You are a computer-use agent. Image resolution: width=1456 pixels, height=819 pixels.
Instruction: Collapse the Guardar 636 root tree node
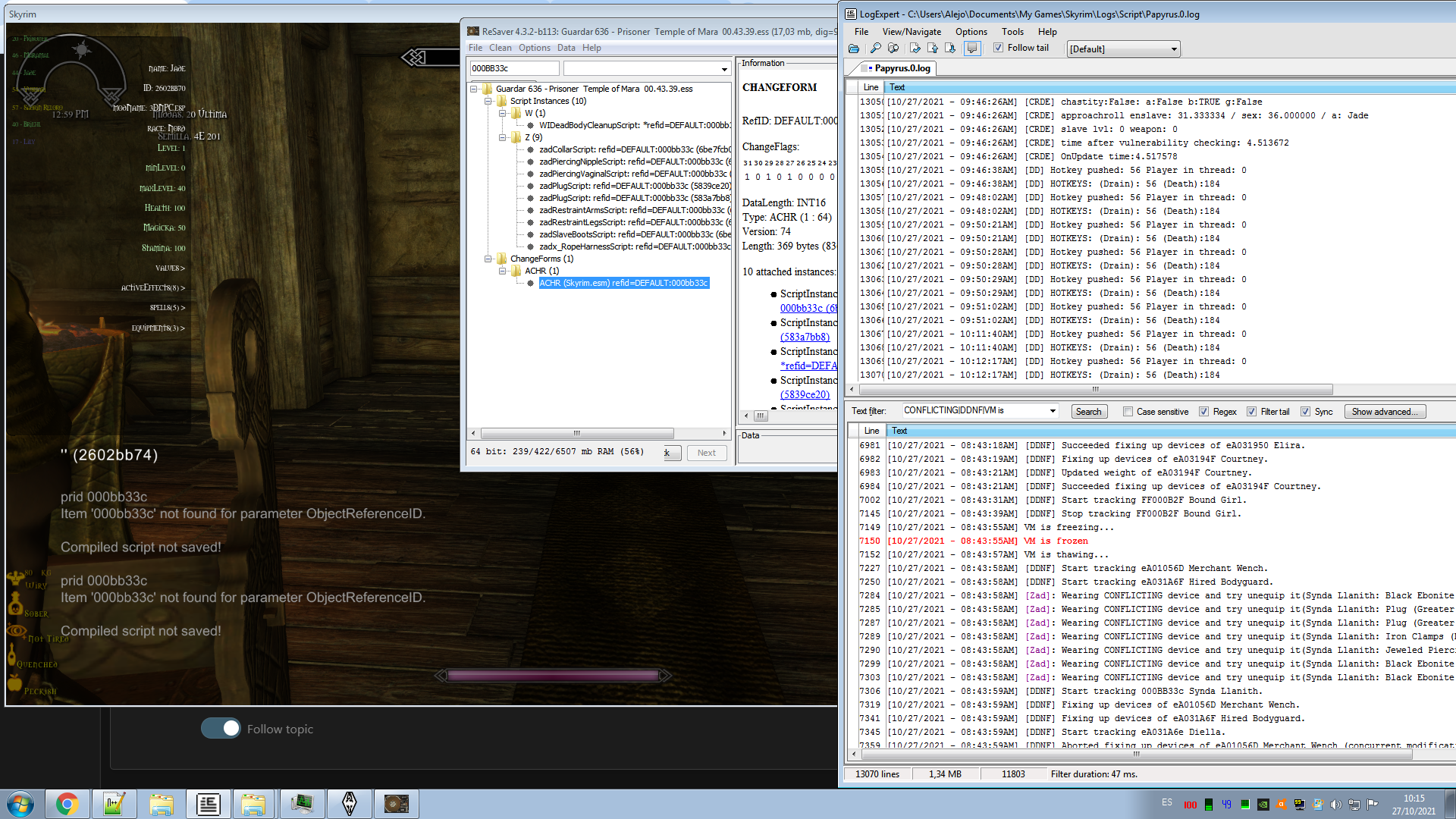(x=474, y=89)
